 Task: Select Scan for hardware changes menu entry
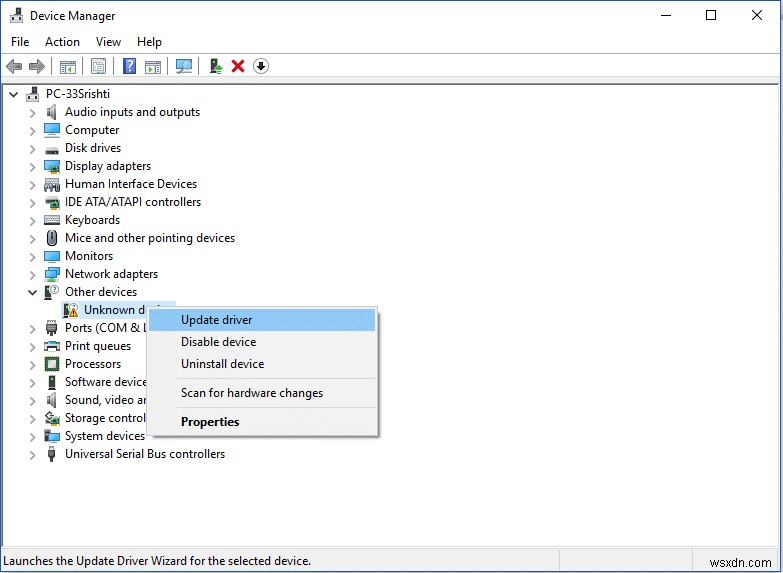pyautogui.click(x=262, y=393)
